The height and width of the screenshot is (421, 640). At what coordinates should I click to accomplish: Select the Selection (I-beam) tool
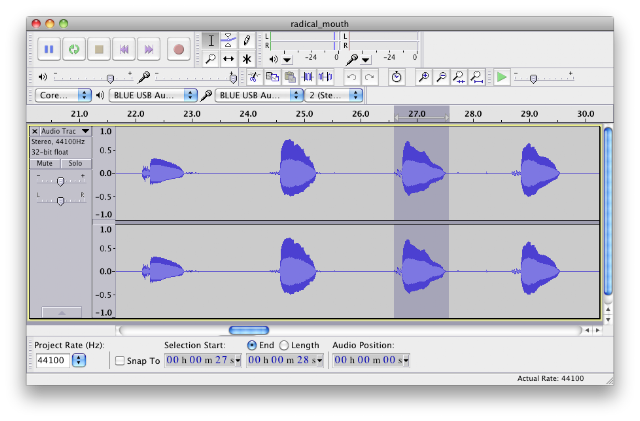(211, 40)
